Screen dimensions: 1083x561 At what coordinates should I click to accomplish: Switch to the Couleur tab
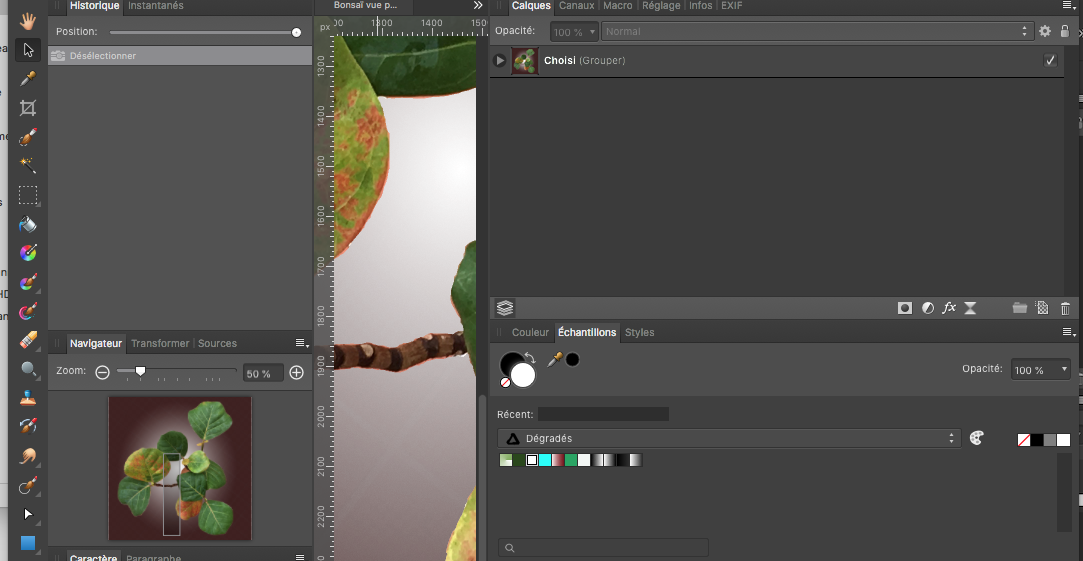point(530,332)
